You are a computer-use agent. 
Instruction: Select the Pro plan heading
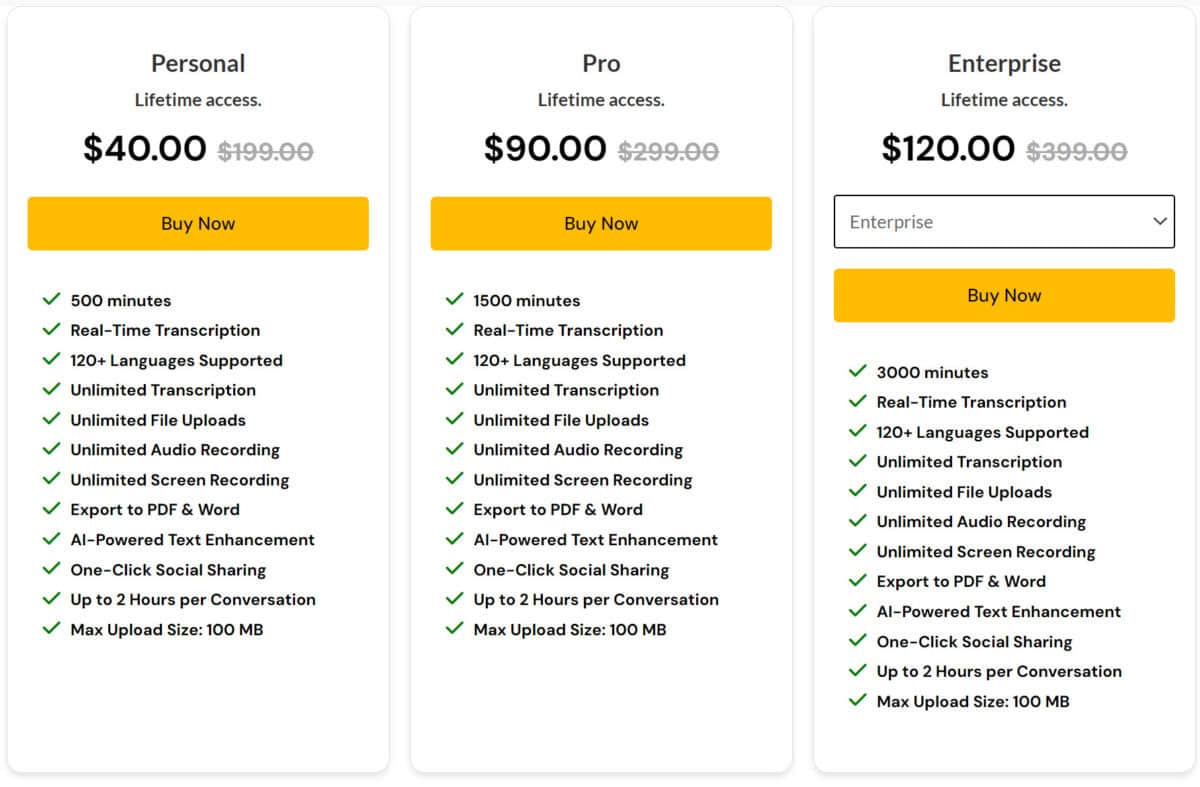click(601, 63)
